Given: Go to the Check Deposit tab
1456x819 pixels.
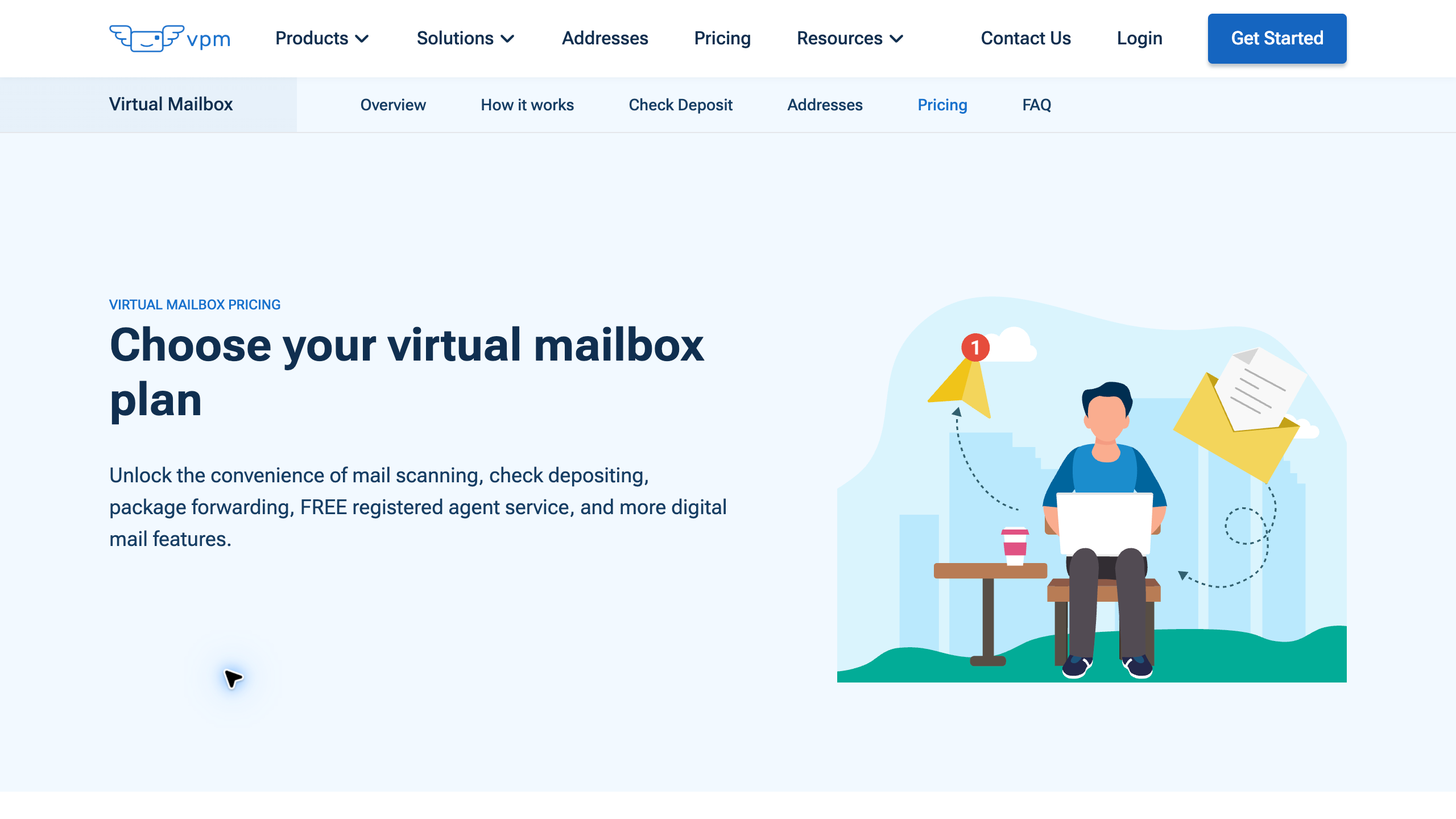Looking at the screenshot, I should [x=680, y=105].
